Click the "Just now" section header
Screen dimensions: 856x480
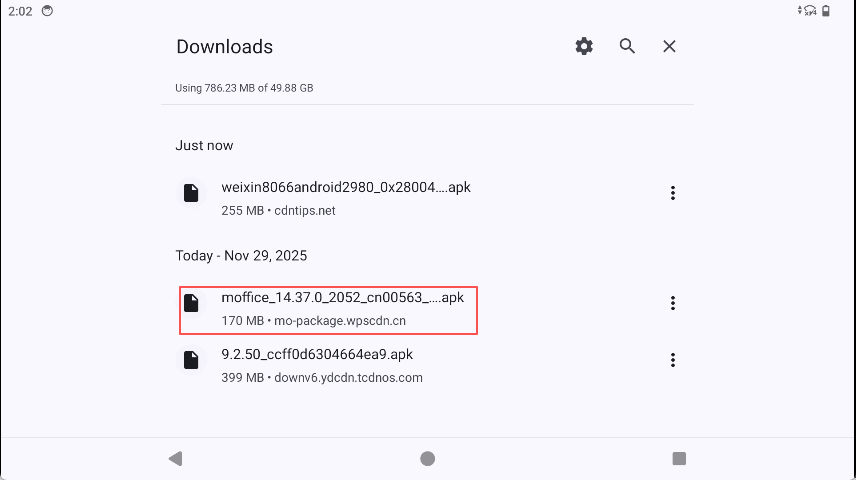[204, 145]
